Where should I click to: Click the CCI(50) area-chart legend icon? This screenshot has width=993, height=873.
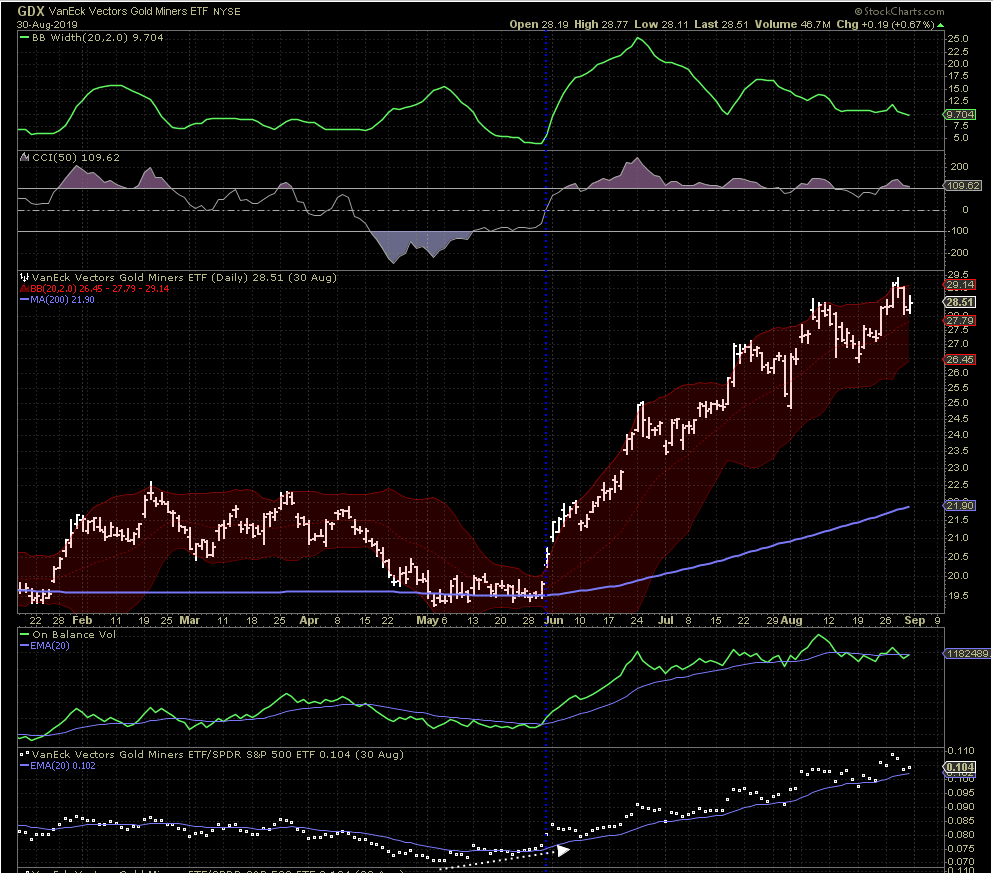click(x=25, y=157)
